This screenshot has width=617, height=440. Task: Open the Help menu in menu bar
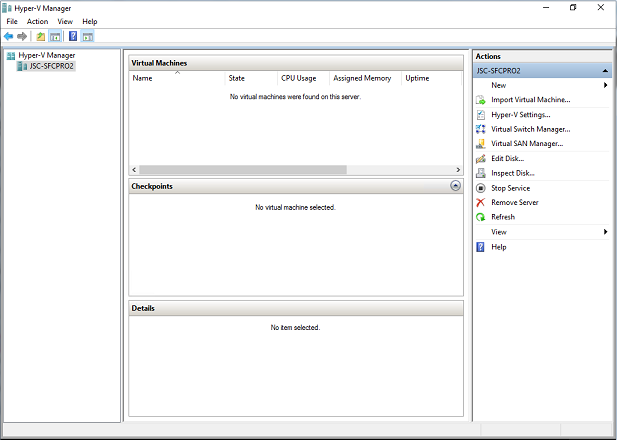point(90,22)
